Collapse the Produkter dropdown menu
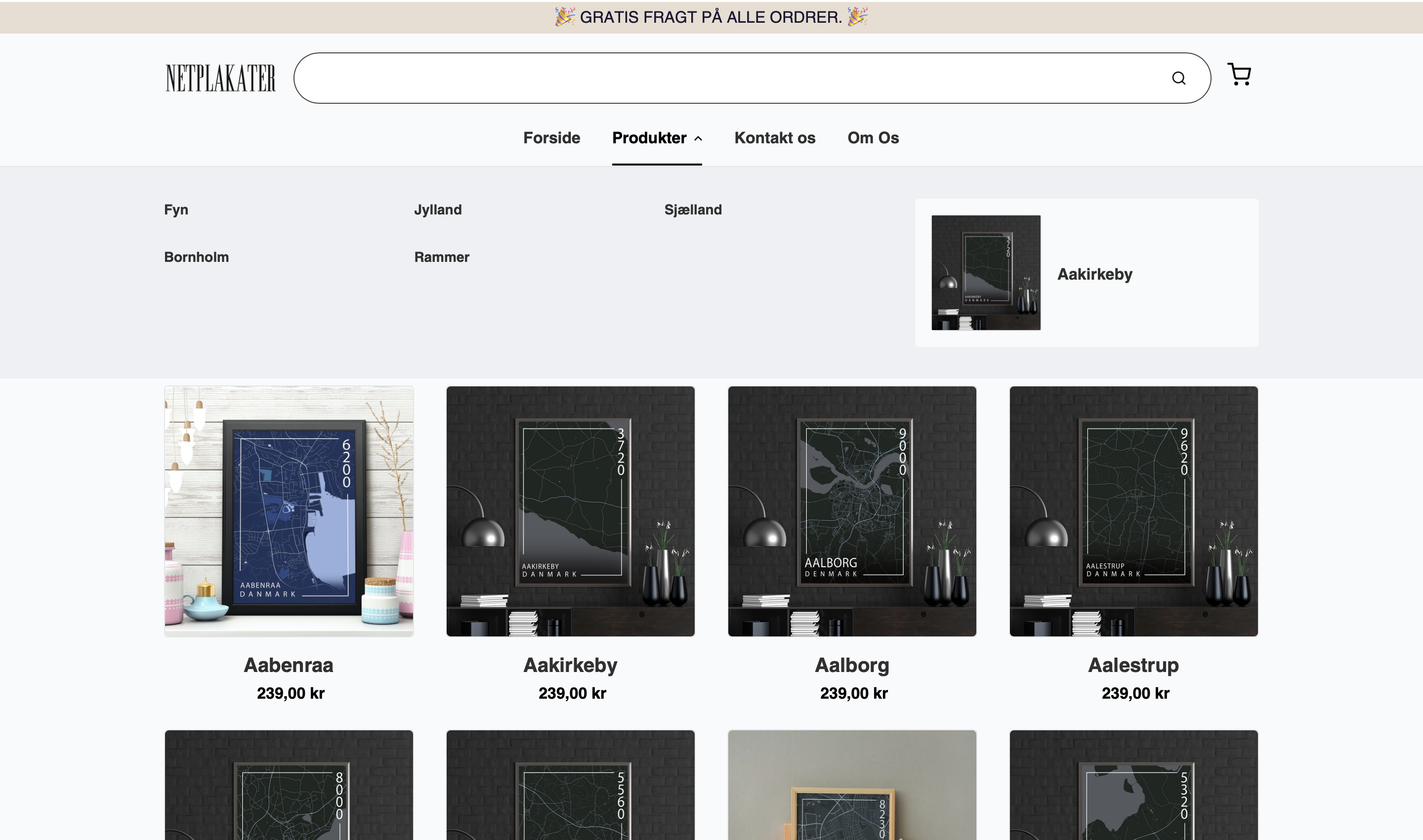 657,138
